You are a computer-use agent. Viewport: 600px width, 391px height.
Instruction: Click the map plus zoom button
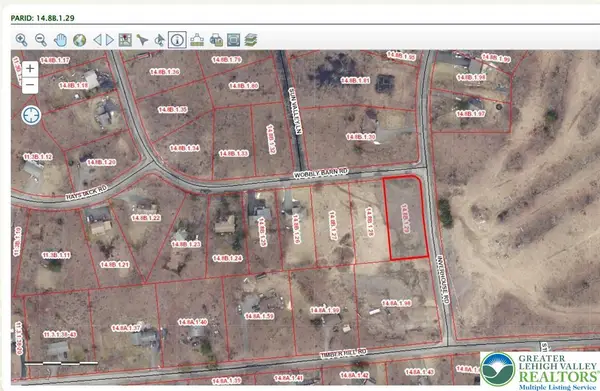click(30, 69)
